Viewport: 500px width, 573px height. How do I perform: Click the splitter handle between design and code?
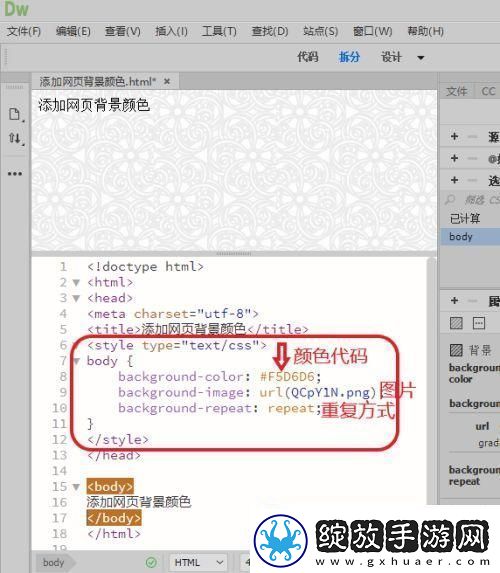[x=234, y=253]
